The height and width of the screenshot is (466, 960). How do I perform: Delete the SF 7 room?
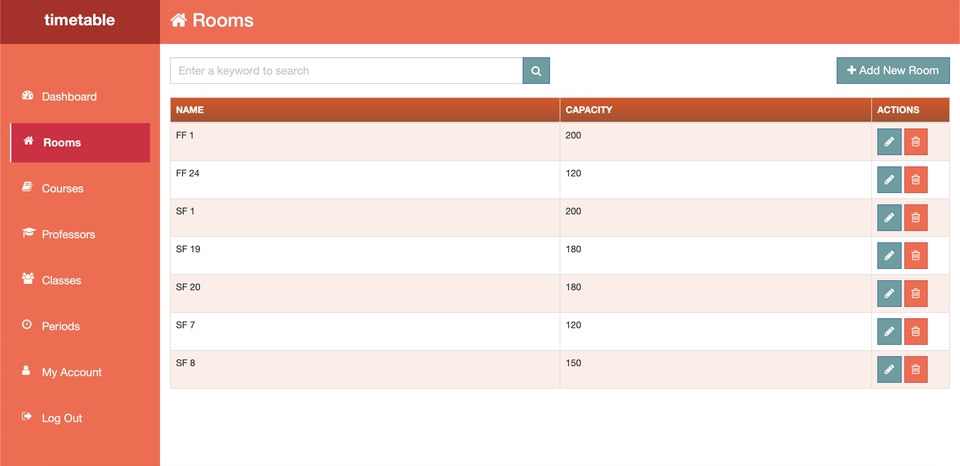(915, 331)
